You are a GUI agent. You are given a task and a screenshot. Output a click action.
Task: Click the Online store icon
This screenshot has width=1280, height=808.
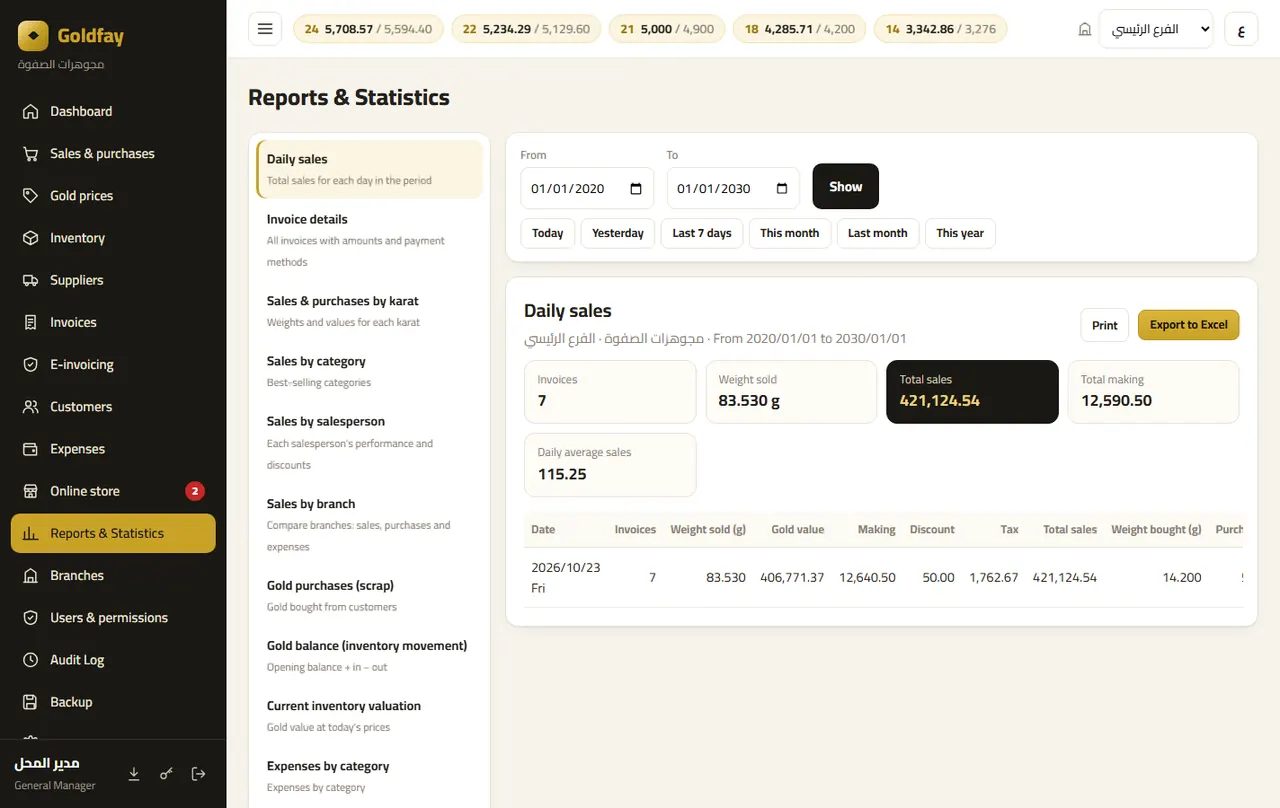(31, 491)
